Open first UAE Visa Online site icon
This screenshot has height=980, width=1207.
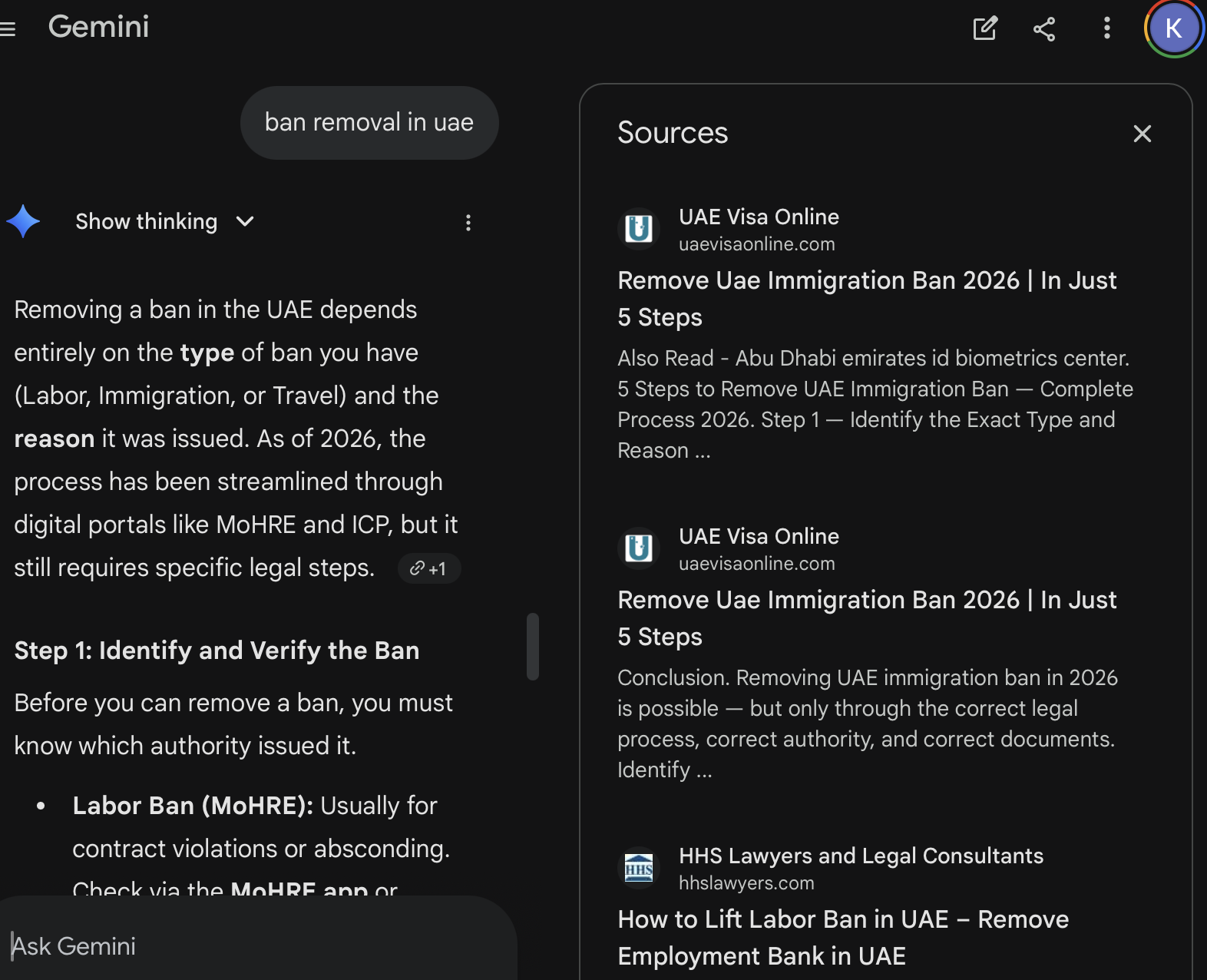pyautogui.click(x=639, y=229)
